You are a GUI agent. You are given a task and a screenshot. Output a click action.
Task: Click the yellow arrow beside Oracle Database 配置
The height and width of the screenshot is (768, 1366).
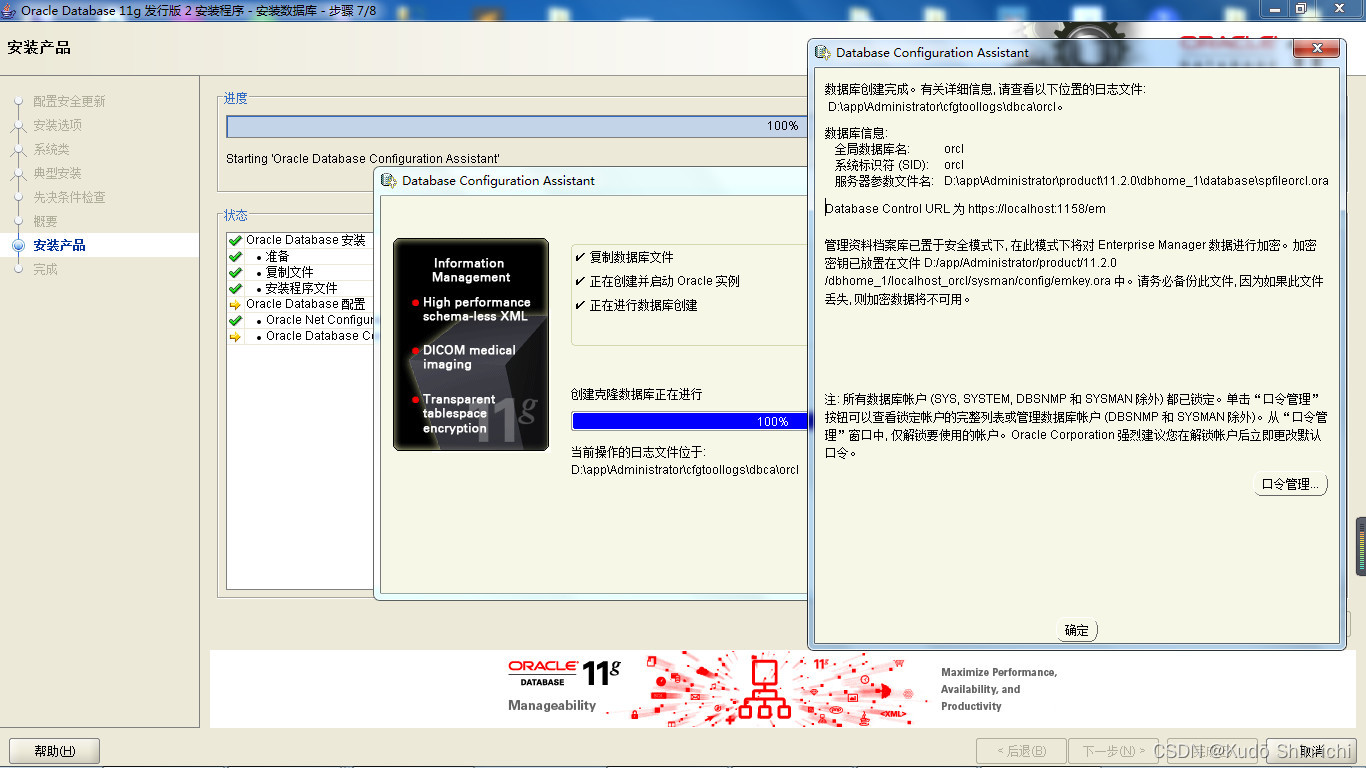235,304
